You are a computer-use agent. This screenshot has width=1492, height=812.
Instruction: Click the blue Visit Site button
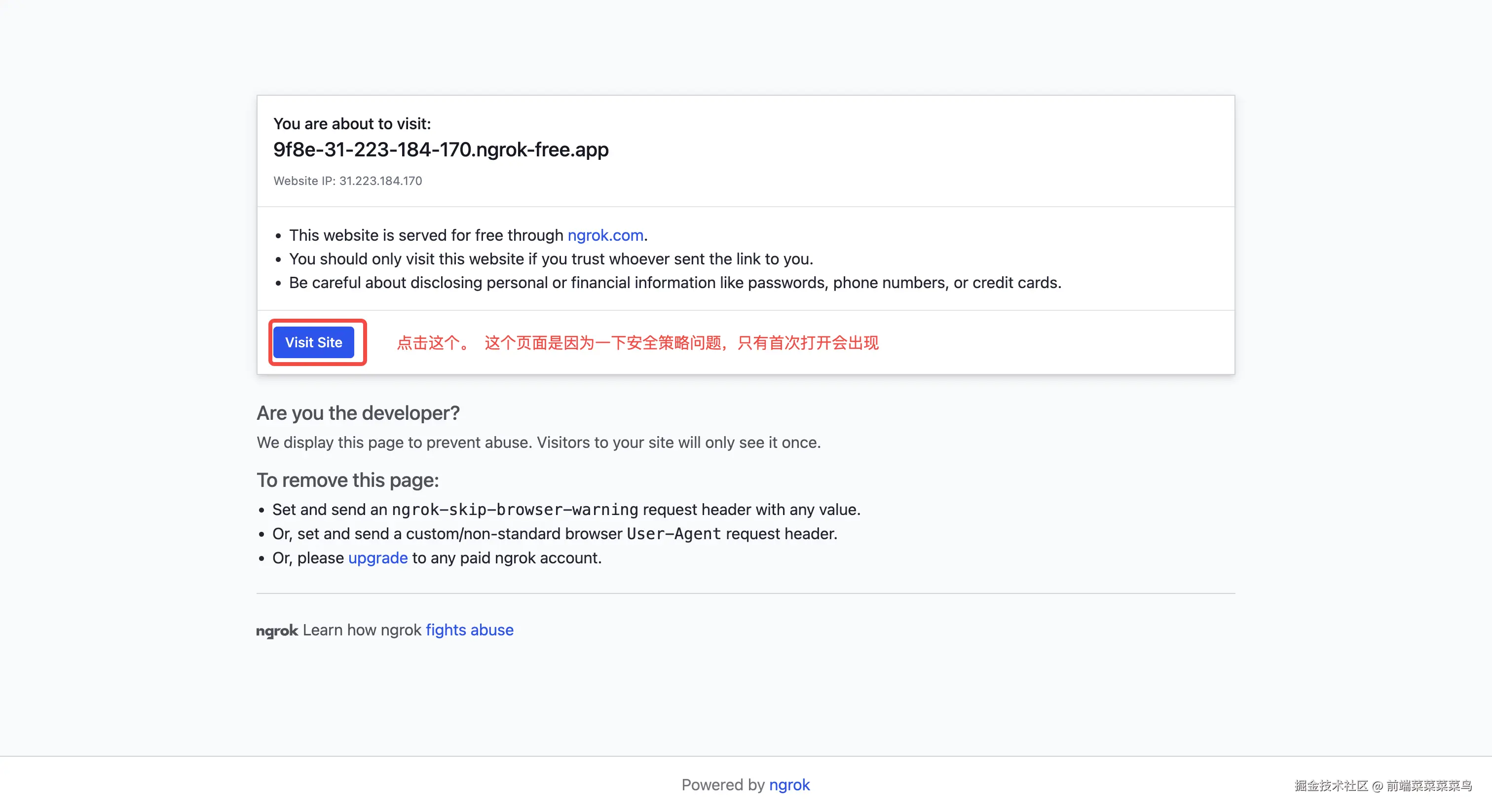(313, 342)
